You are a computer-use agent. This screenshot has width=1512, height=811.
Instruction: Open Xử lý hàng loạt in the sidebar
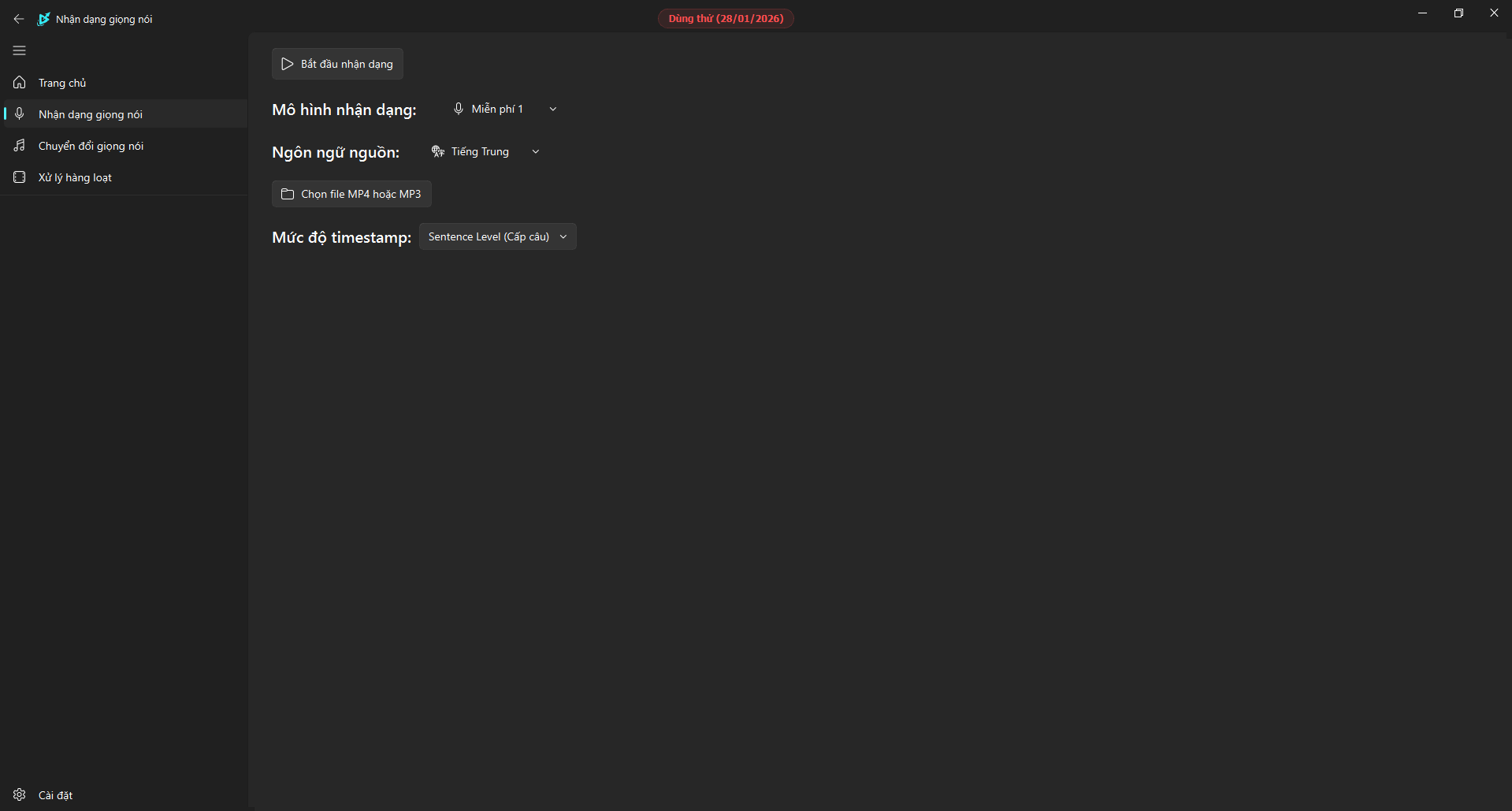[75, 177]
